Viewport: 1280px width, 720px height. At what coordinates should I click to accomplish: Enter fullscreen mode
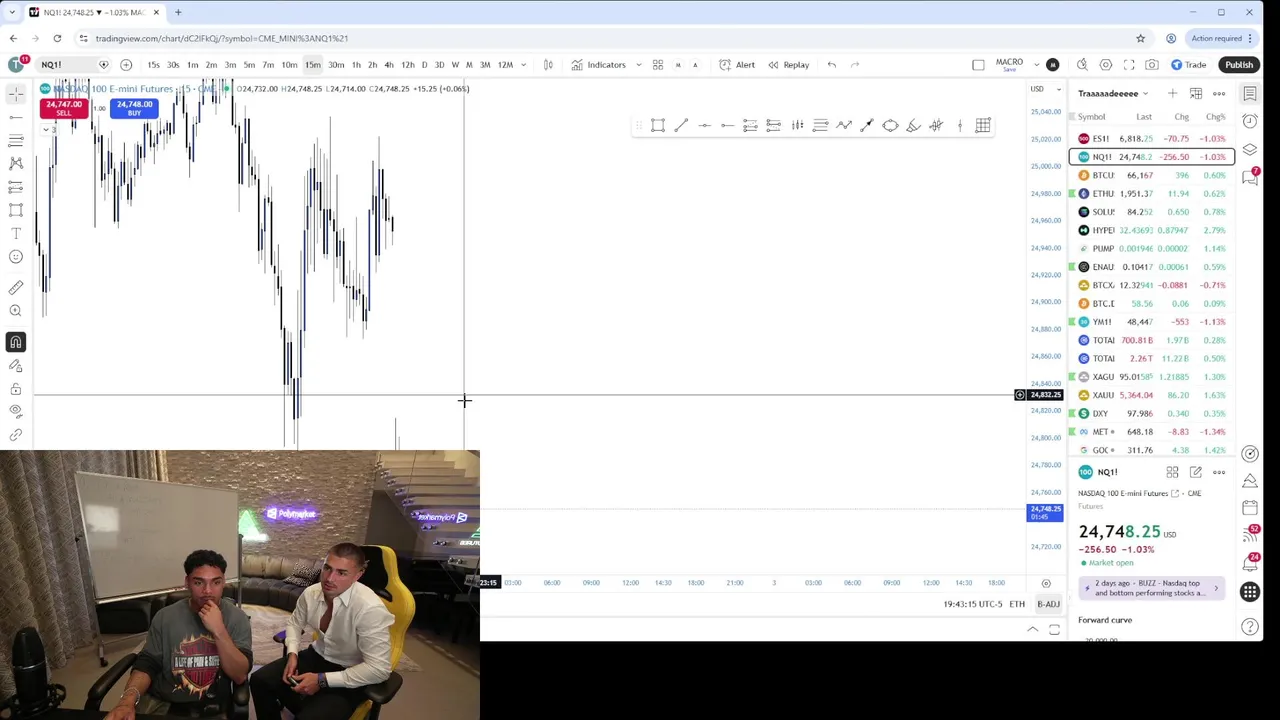point(1129,65)
